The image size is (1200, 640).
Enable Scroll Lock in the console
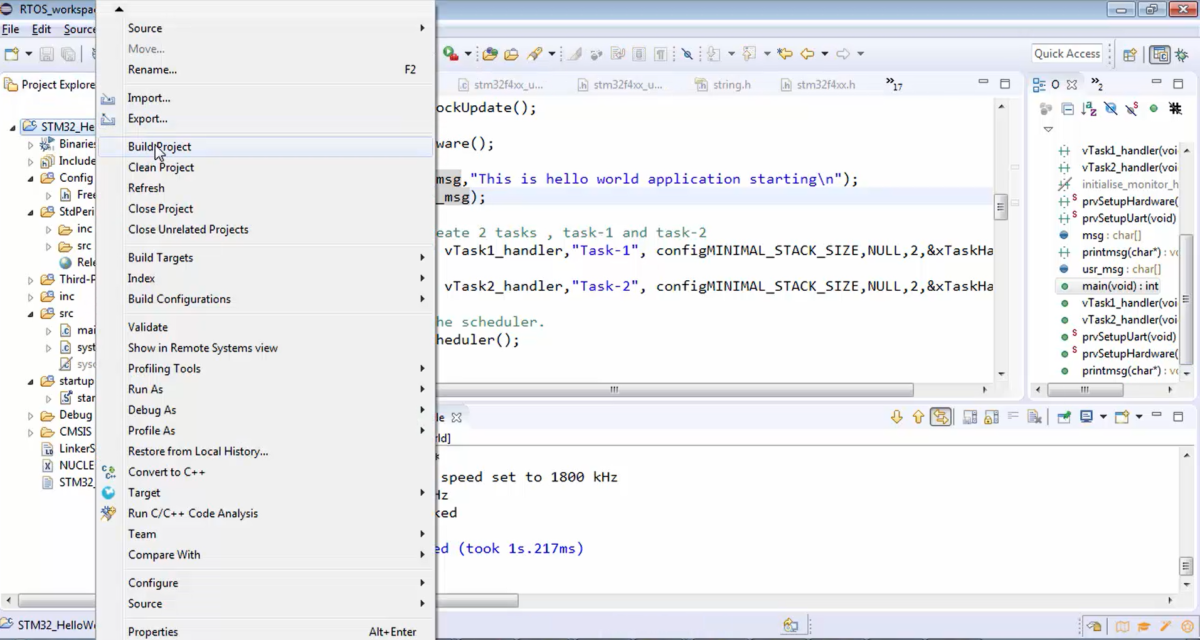coord(991,418)
